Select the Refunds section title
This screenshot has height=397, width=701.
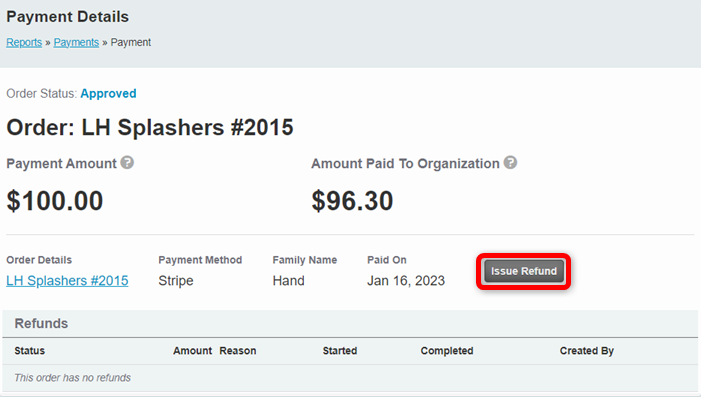pyautogui.click(x=41, y=323)
